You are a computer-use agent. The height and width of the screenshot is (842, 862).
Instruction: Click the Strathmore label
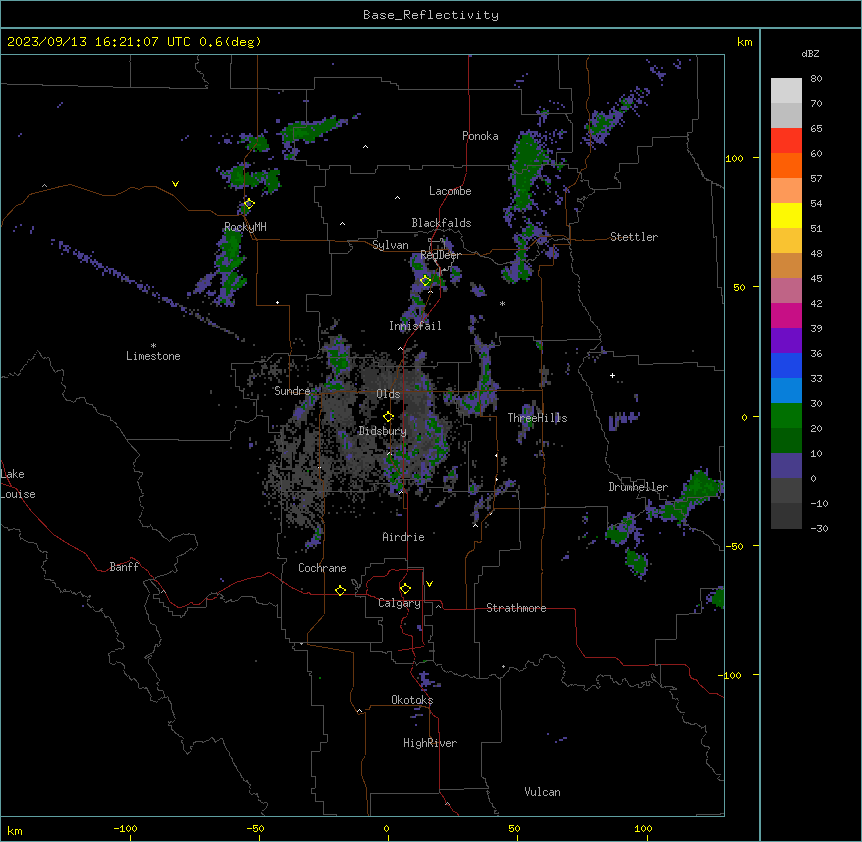[516, 608]
